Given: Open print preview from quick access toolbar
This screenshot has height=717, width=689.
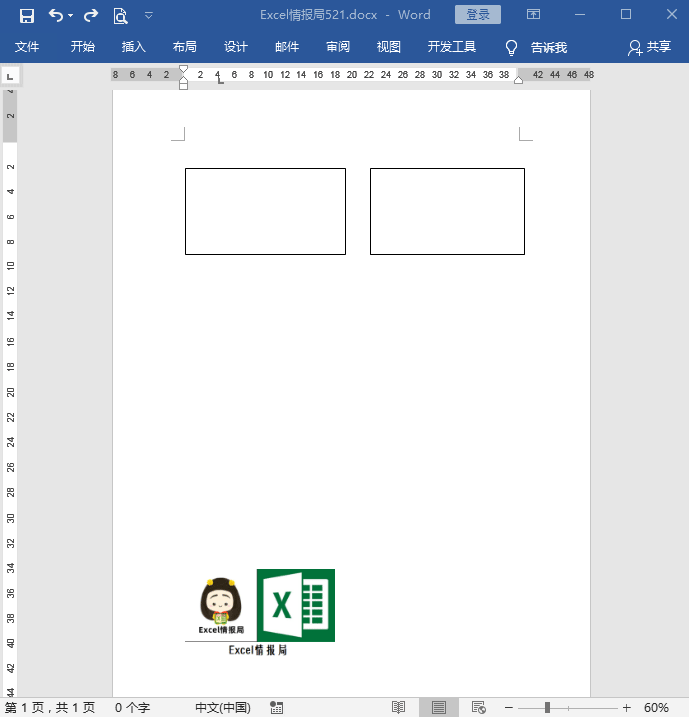Looking at the screenshot, I should pos(120,16).
